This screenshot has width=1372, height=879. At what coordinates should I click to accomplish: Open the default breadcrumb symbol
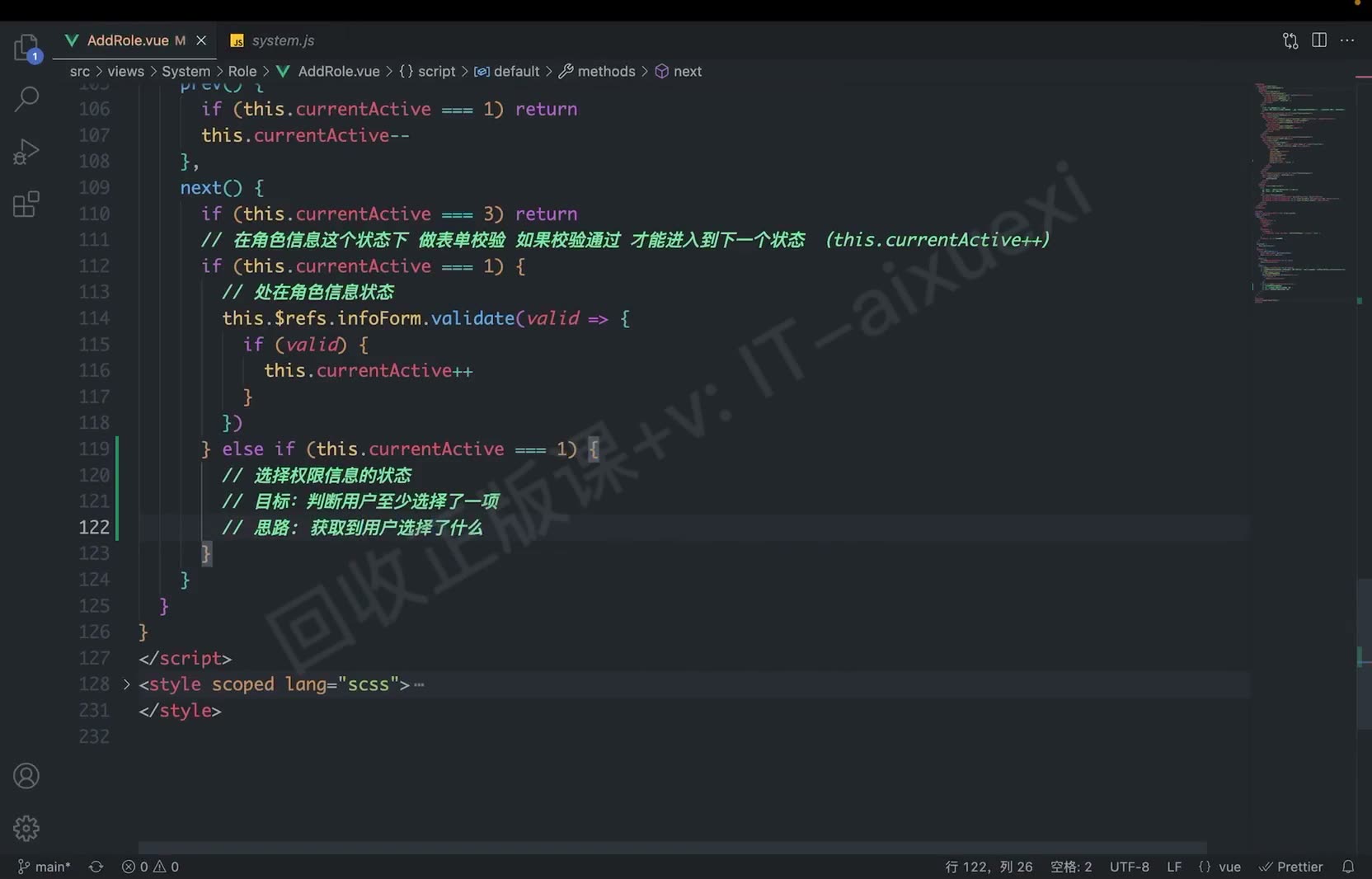click(507, 72)
